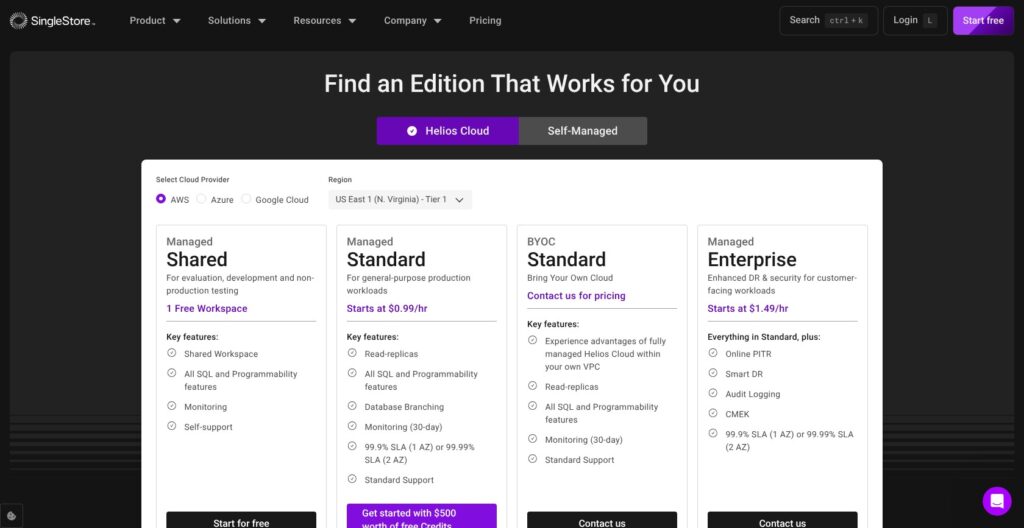Open the chat support bubble
This screenshot has height=528, width=1024.
coord(997,501)
